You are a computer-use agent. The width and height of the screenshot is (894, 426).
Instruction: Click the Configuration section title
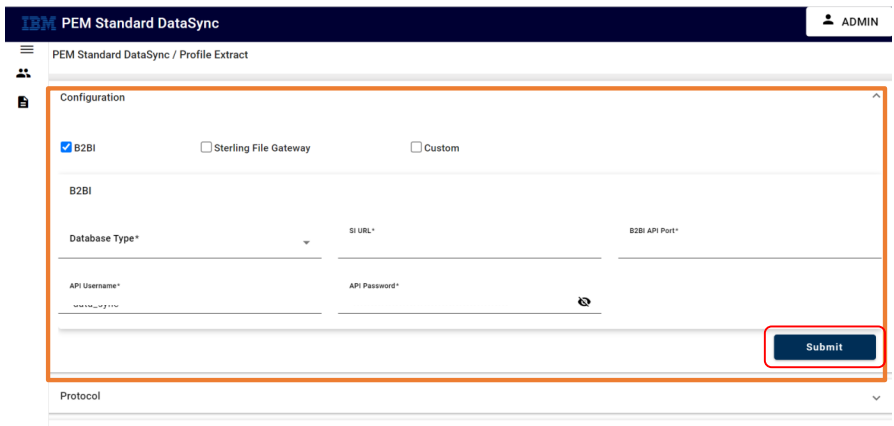click(x=92, y=98)
